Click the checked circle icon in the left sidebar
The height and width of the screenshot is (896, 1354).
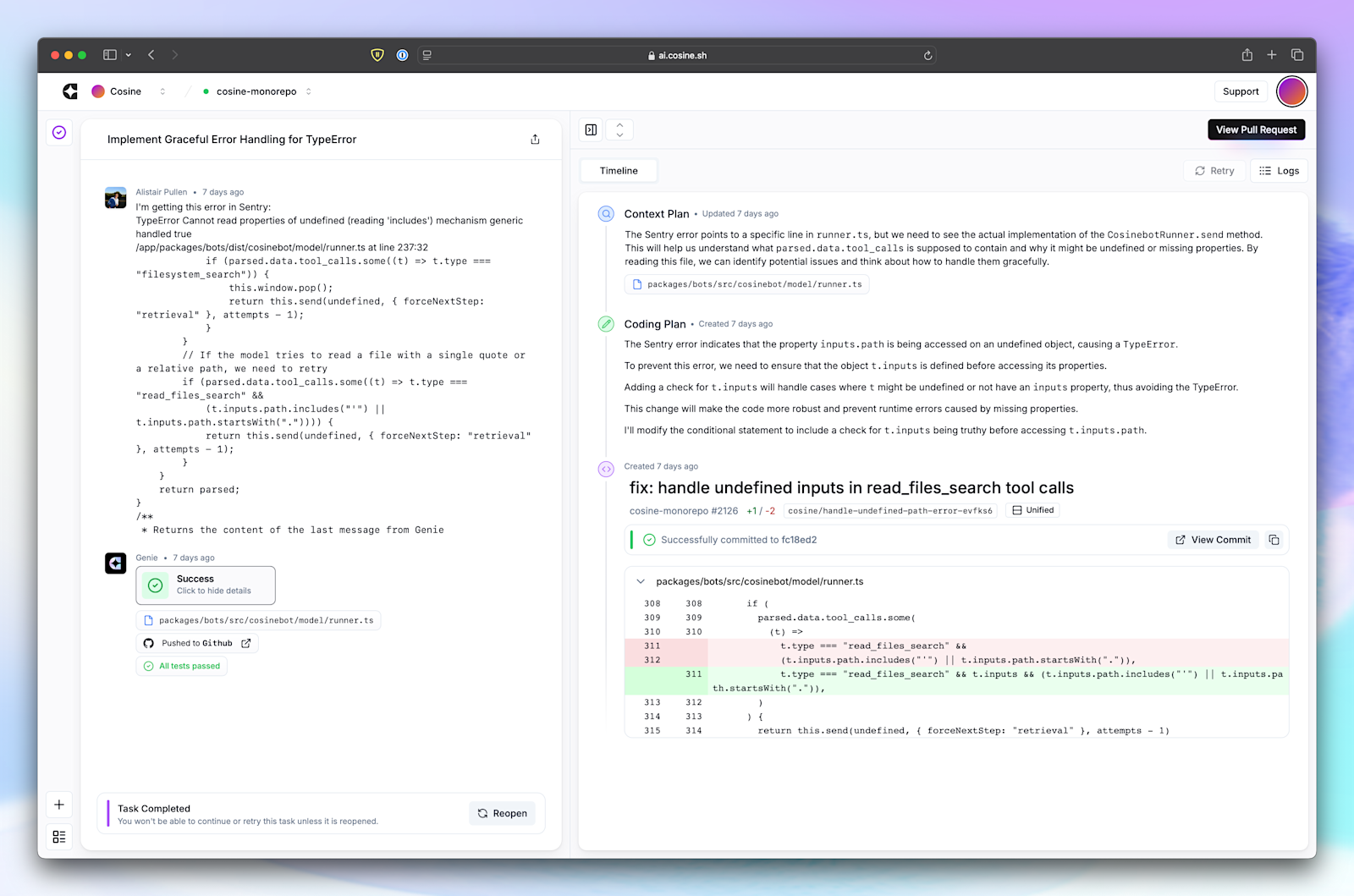point(58,132)
